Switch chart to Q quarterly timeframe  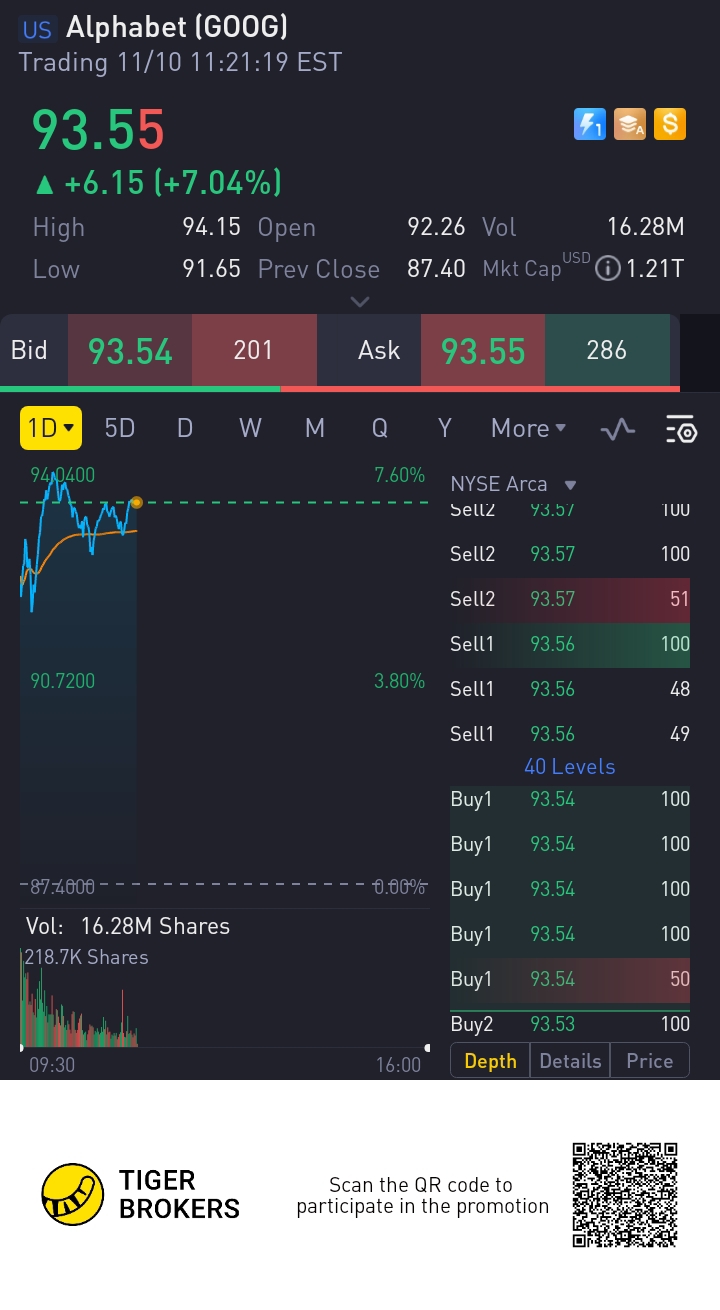pyautogui.click(x=380, y=428)
